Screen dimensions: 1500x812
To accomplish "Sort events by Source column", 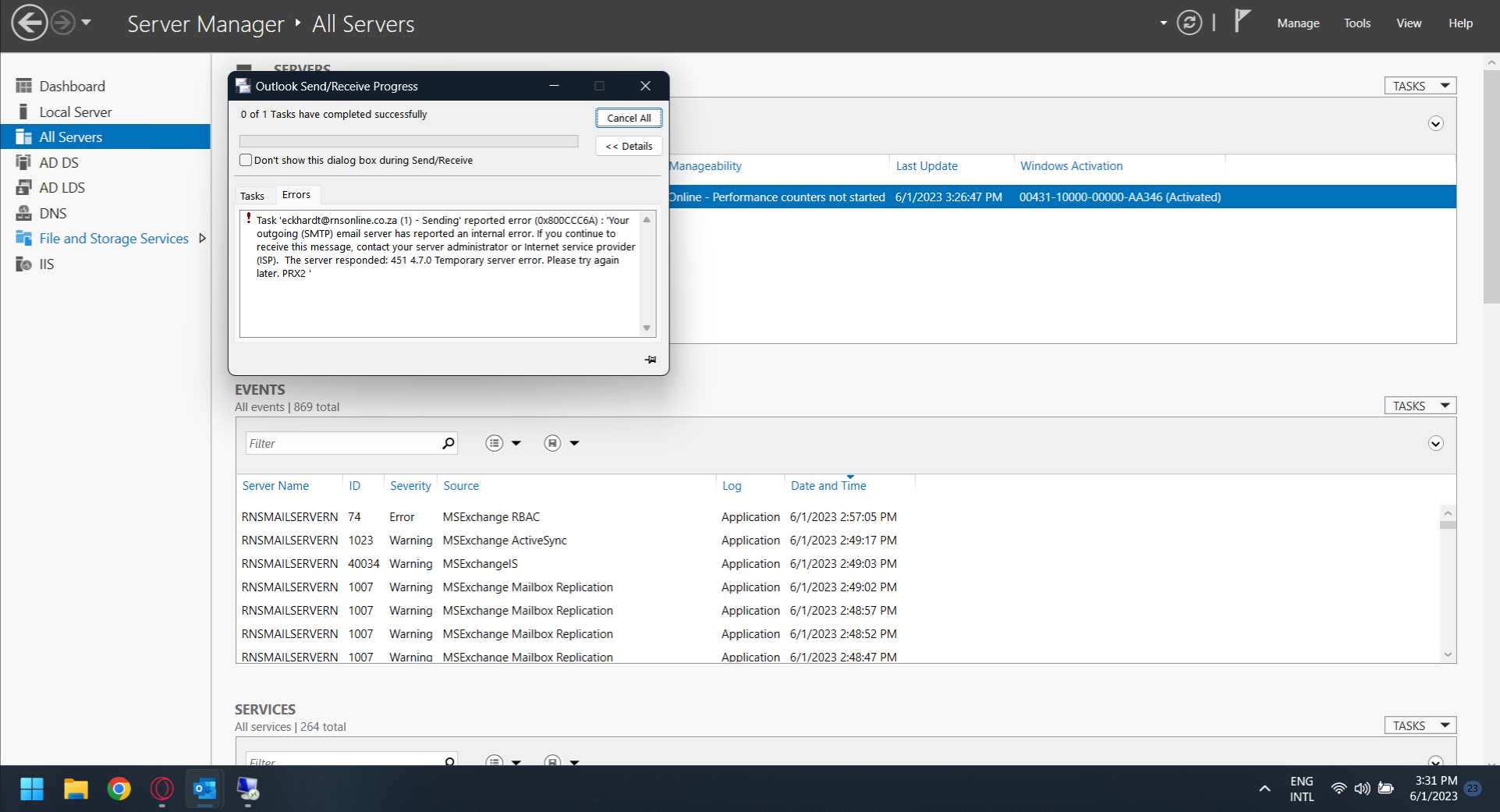I will click(x=461, y=485).
